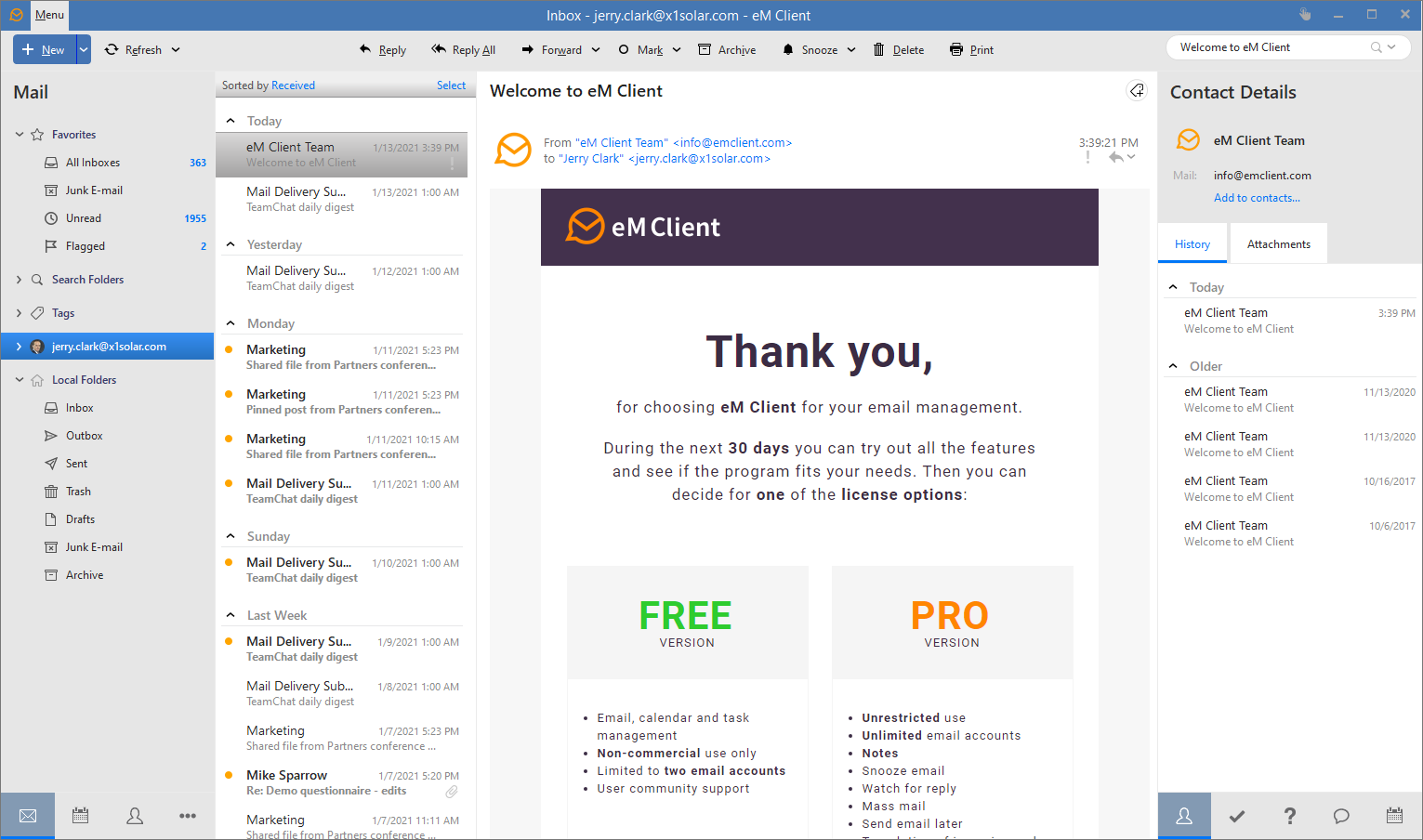Toggle unread dot on Mike Sparrow message
The width and height of the screenshot is (1423, 840).
[229, 775]
